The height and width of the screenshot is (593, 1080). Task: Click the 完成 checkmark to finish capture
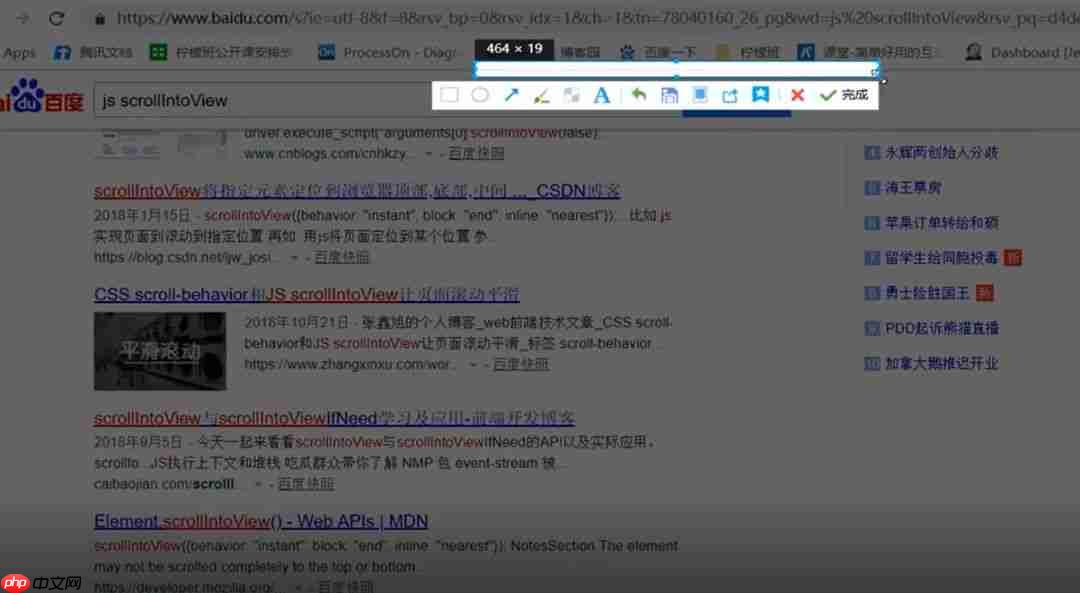[x=838, y=95]
